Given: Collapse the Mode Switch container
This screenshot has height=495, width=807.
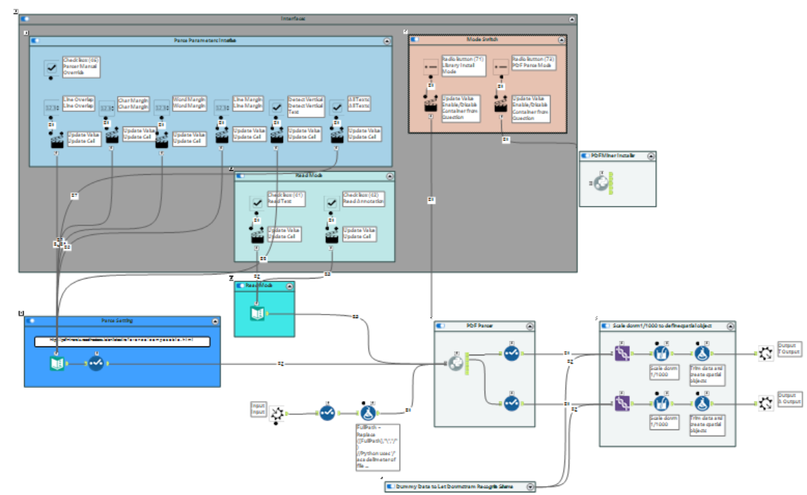Looking at the screenshot, I should click(x=562, y=40).
